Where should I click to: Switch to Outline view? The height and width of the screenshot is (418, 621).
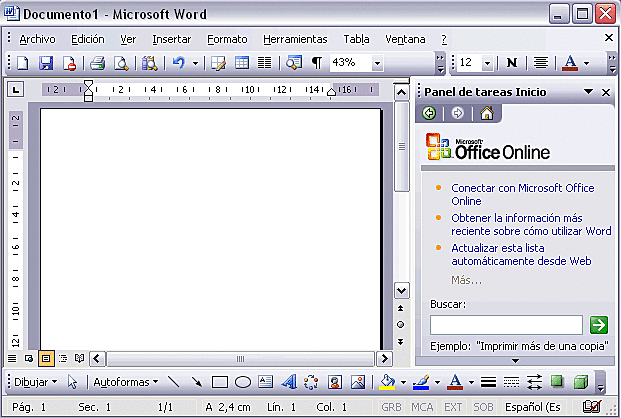click(x=63, y=359)
